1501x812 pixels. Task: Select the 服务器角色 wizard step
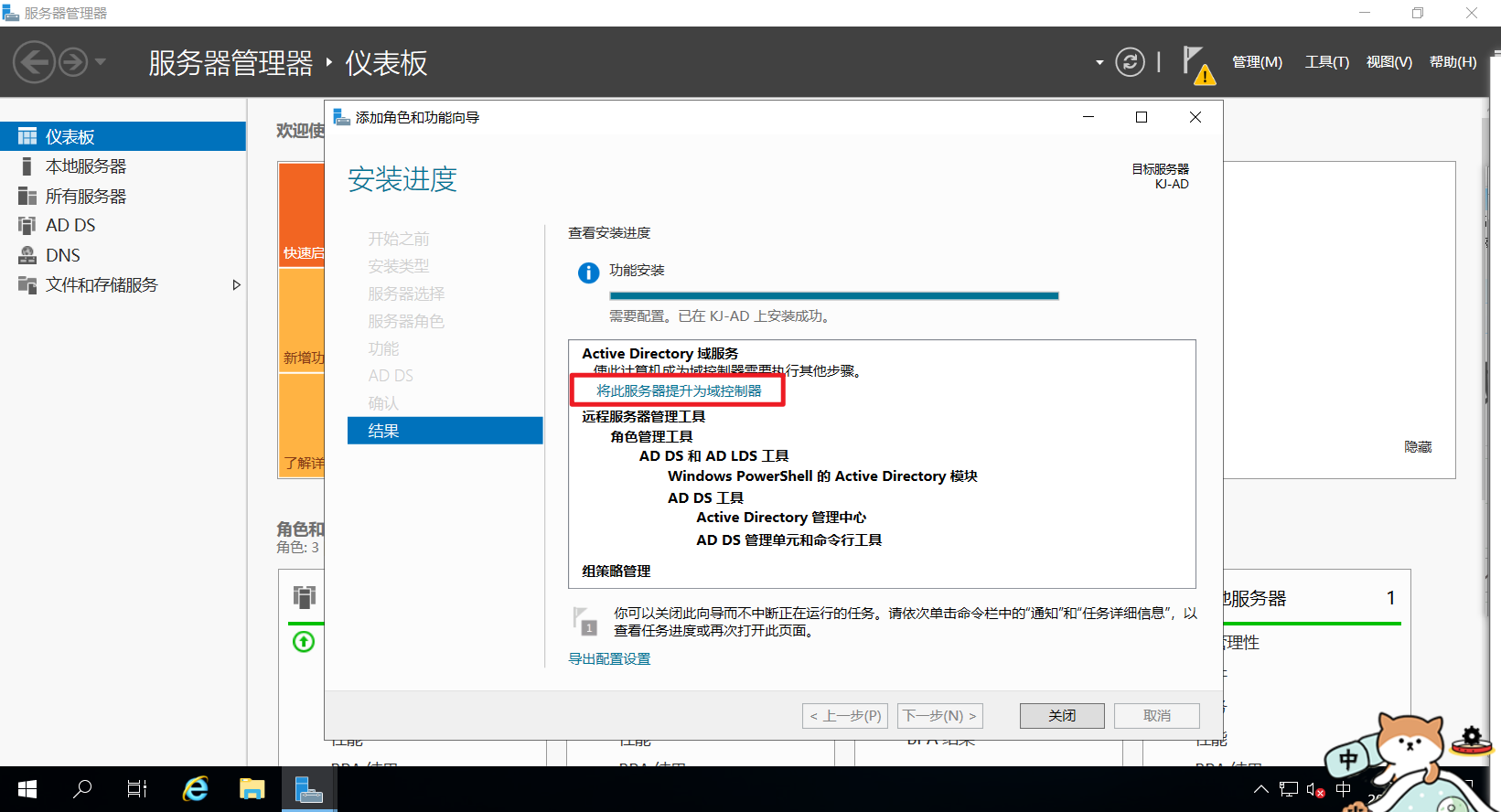pyautogui.click(x=406, y=321)
